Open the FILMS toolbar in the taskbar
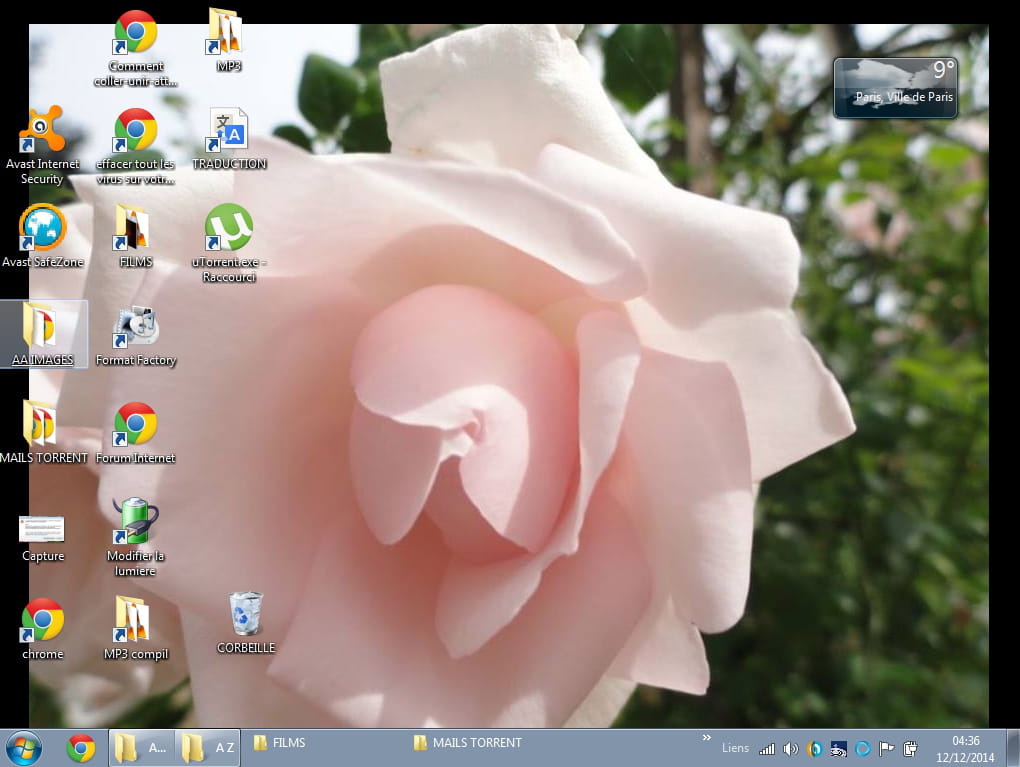The image size is (1020, 767). tap(280, 743)
